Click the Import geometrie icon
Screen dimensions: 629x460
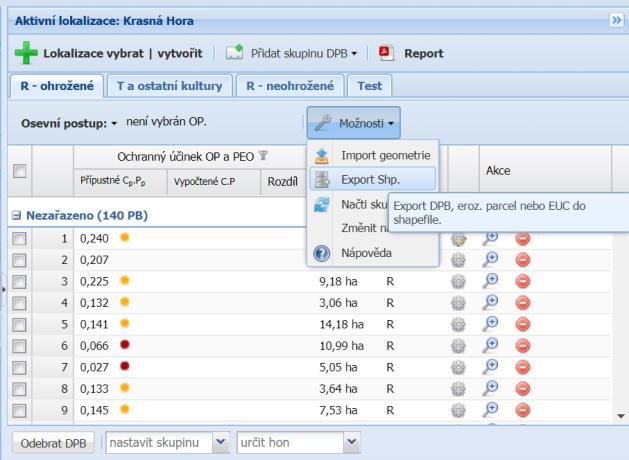(322, 155)
